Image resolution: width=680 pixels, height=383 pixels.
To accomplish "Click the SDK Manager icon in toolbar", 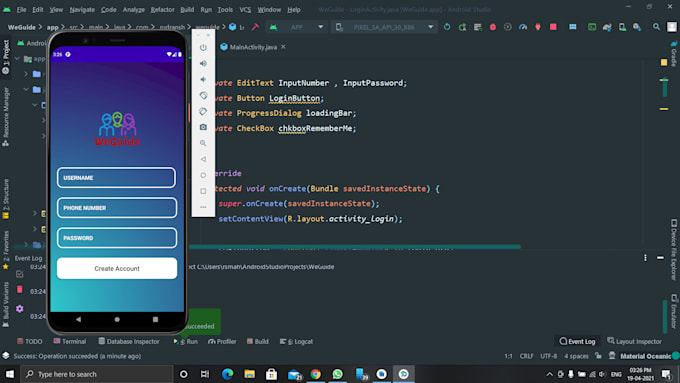I will click(637, 27).
